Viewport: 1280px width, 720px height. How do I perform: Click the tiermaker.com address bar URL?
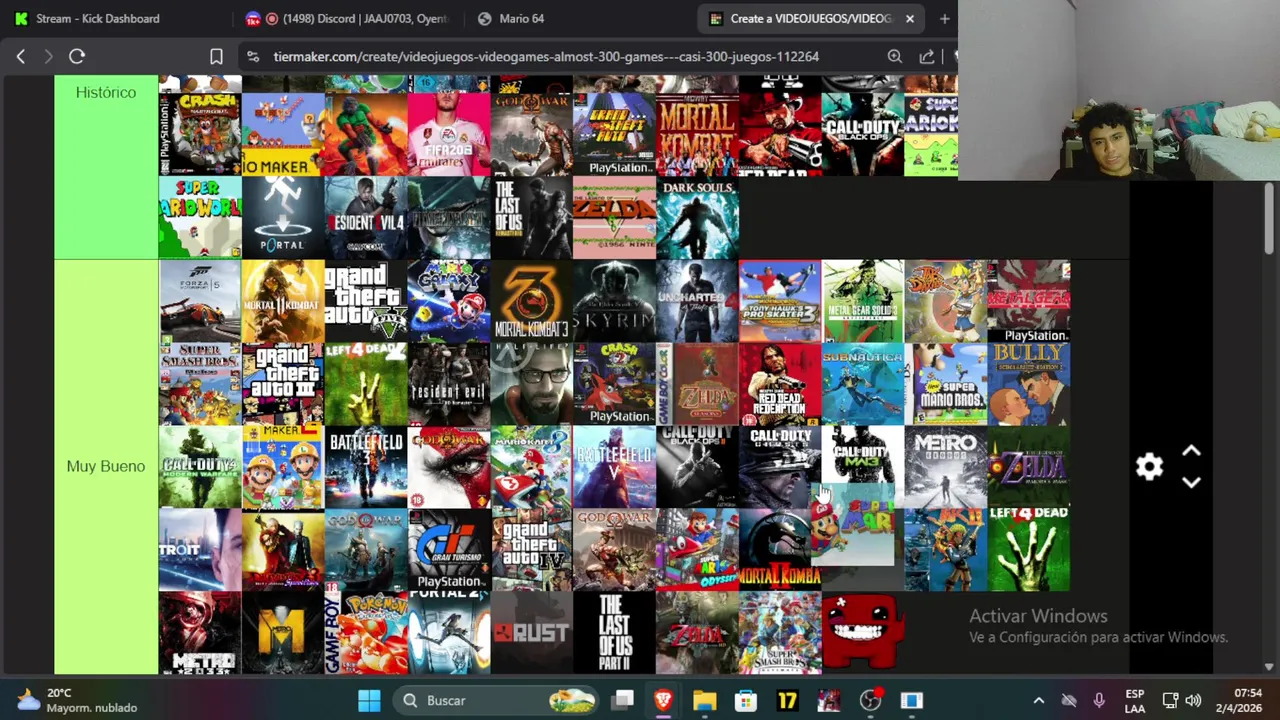(546, 57)
